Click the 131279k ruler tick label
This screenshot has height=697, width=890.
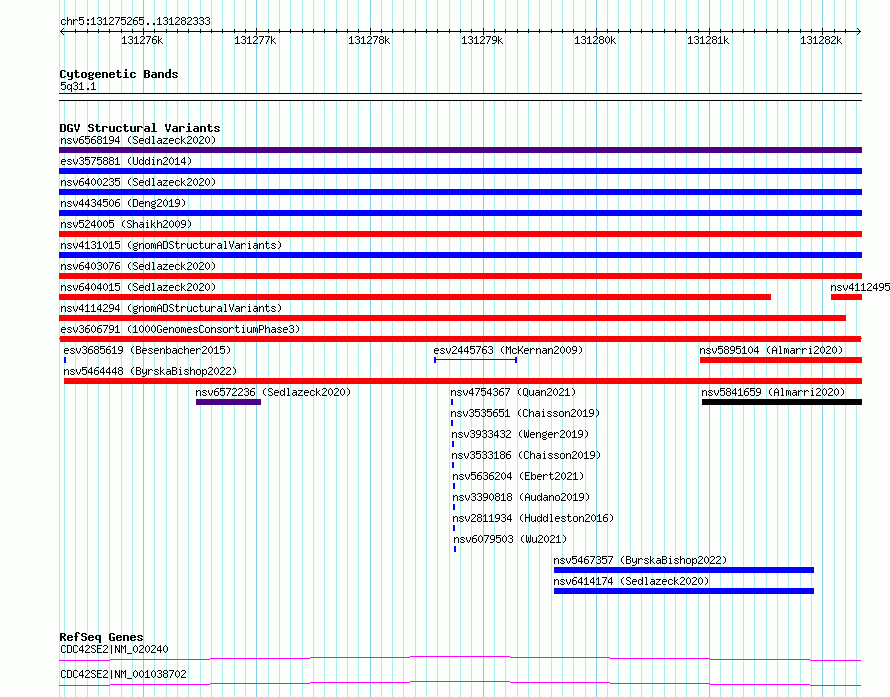point(482,40)
